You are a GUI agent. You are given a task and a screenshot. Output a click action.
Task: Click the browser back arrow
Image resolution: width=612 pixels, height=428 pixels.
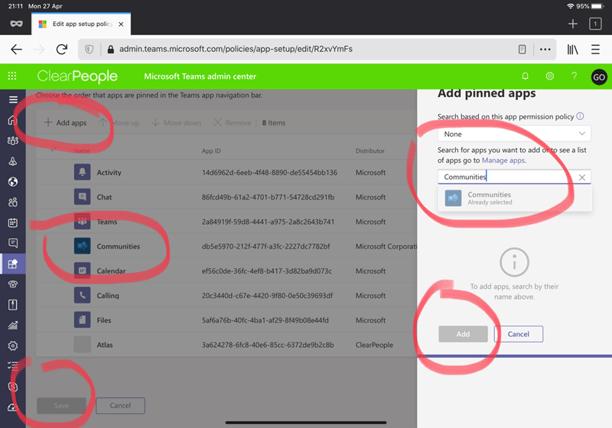[16, 49]
